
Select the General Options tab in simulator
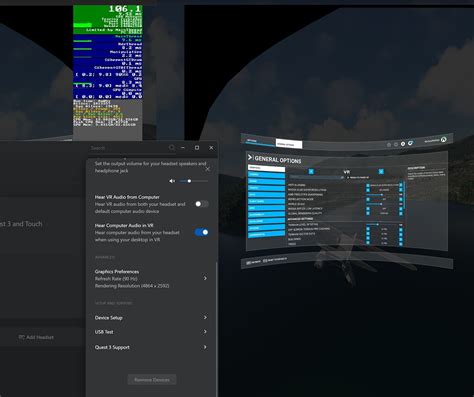tap(289, 144)
